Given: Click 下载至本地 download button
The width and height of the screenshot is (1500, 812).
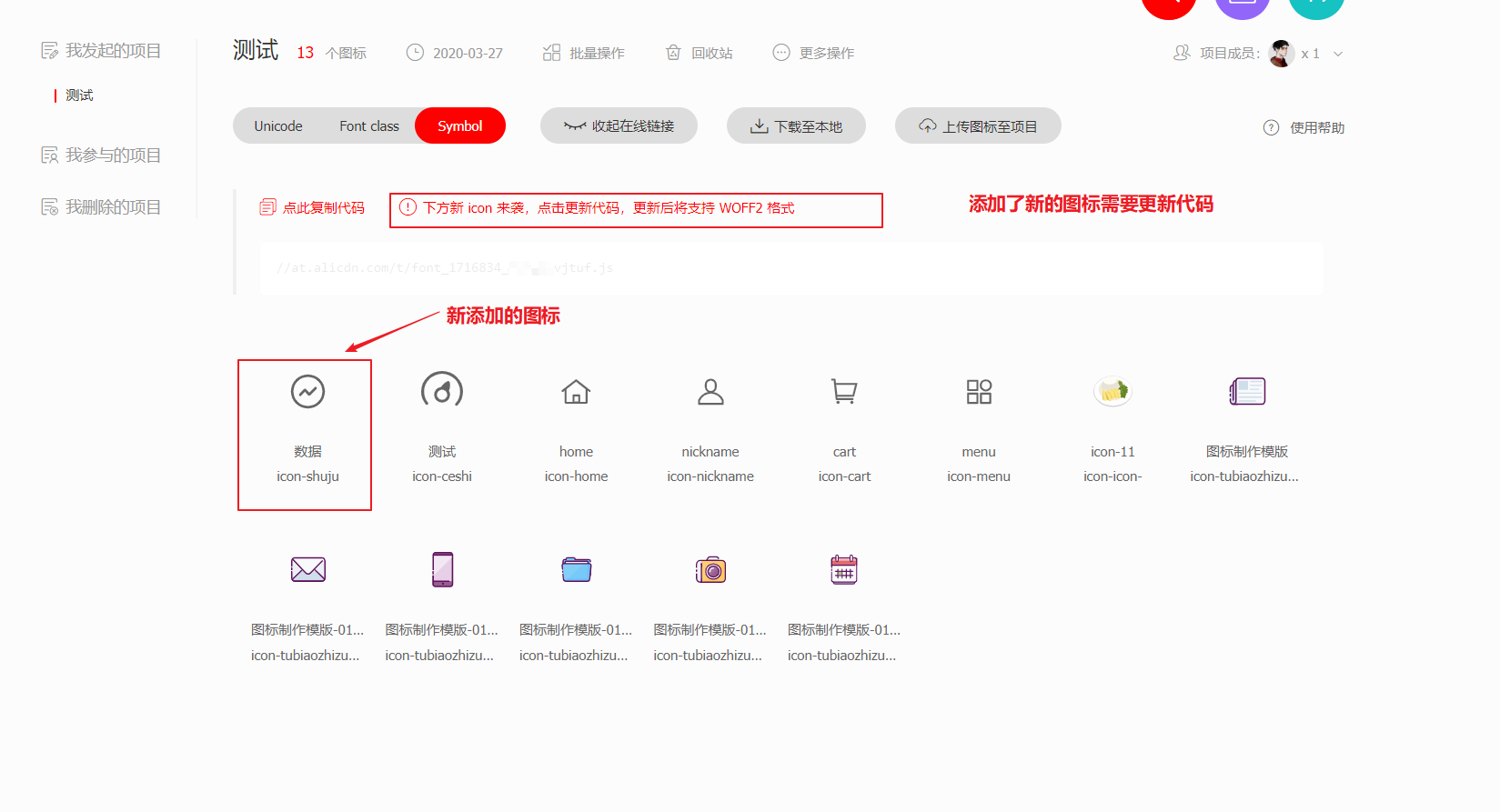Looking at the screenshot, I should (x=796, y=125).
